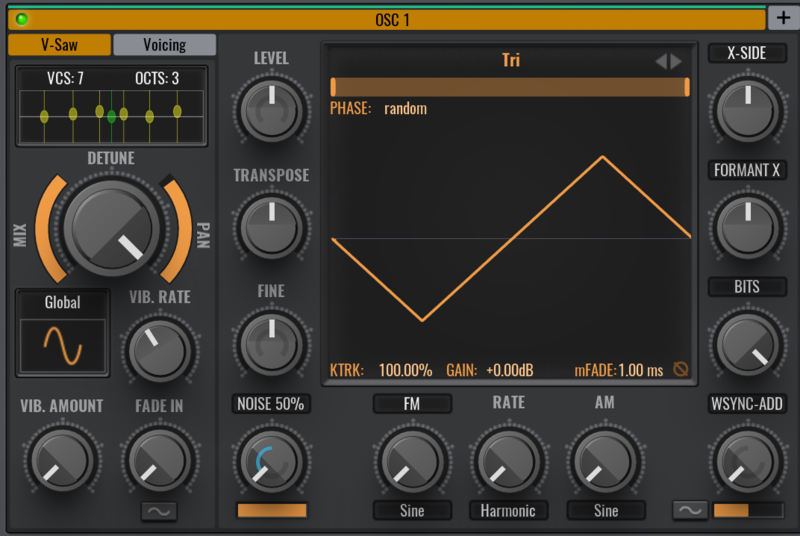800x536 pixels.
Task: Select previous waveform with left arrow
Action: [661, 62]
